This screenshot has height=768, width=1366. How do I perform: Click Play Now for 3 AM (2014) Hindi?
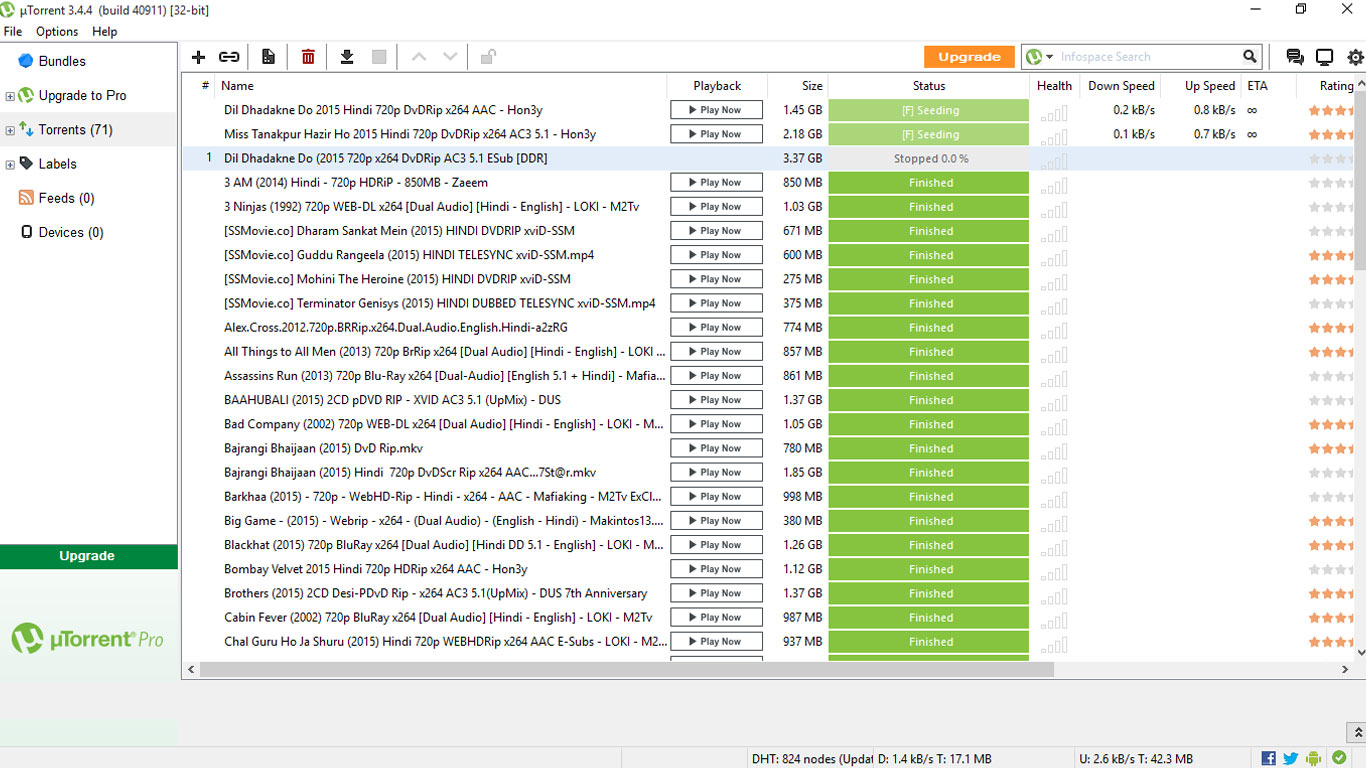716,182
